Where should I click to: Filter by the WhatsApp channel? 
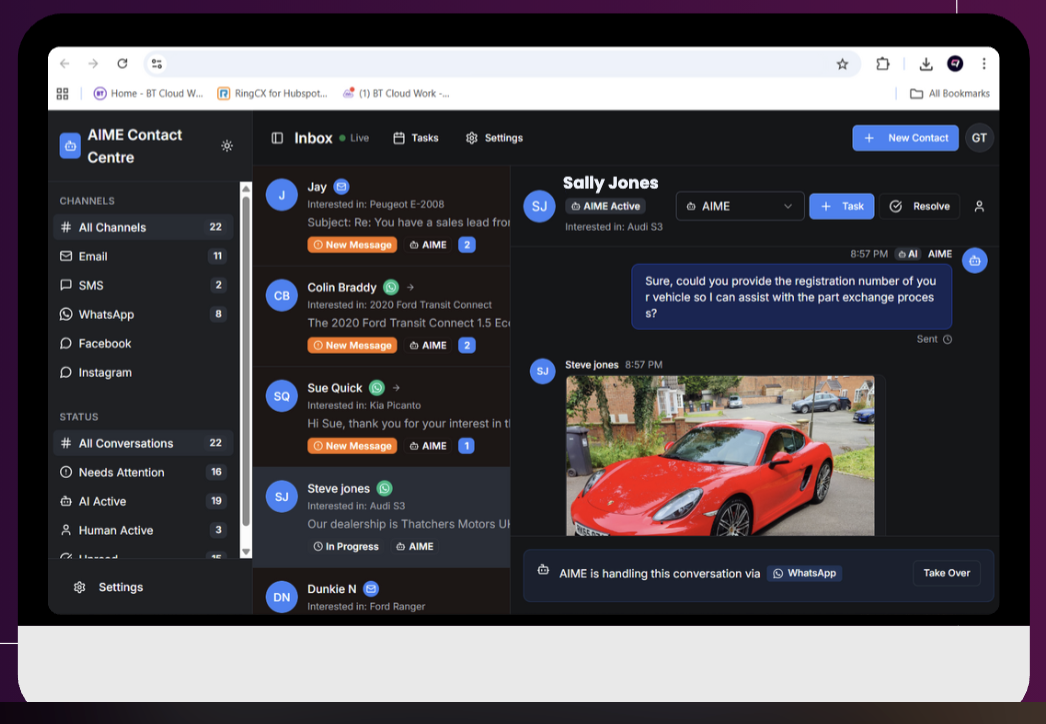[106, 314]
